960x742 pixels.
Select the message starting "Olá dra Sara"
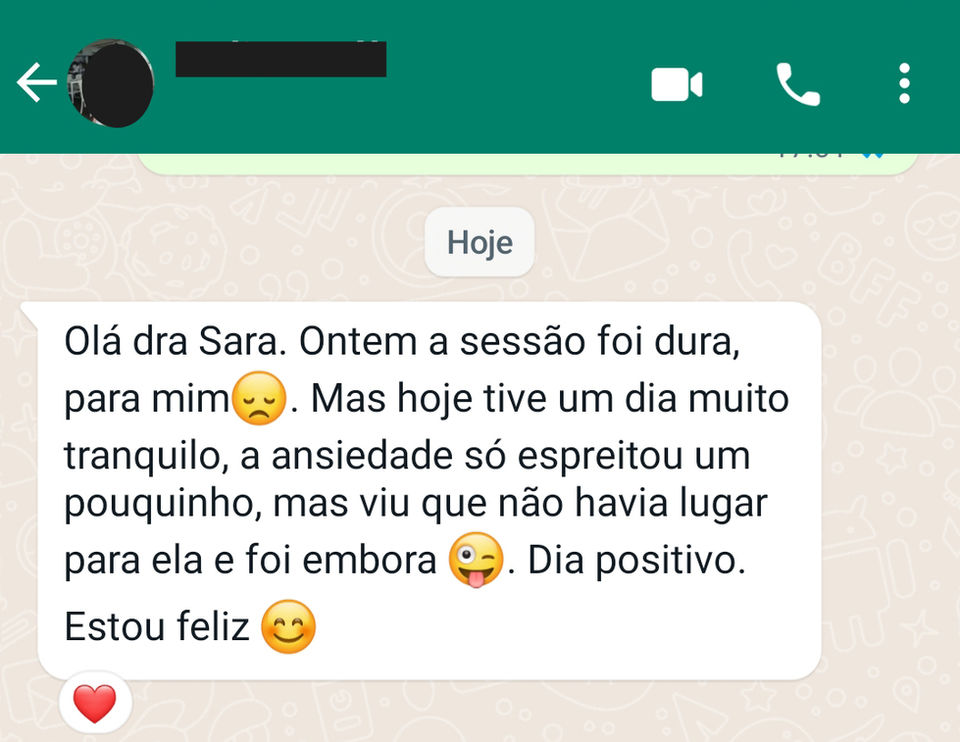[429, 490]
